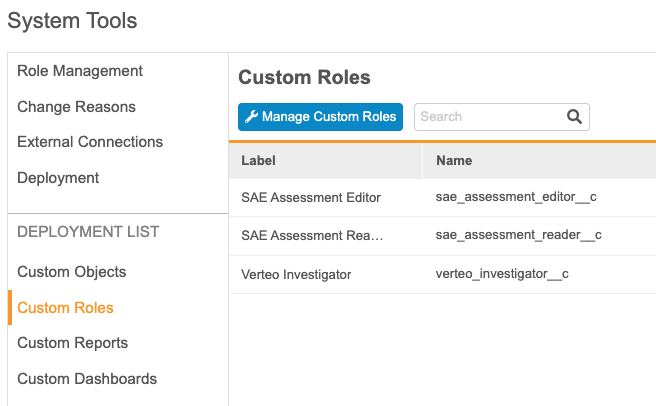Click the verteo_investigator__c name cell
The image size is (656, 406).
pos(502,274)
